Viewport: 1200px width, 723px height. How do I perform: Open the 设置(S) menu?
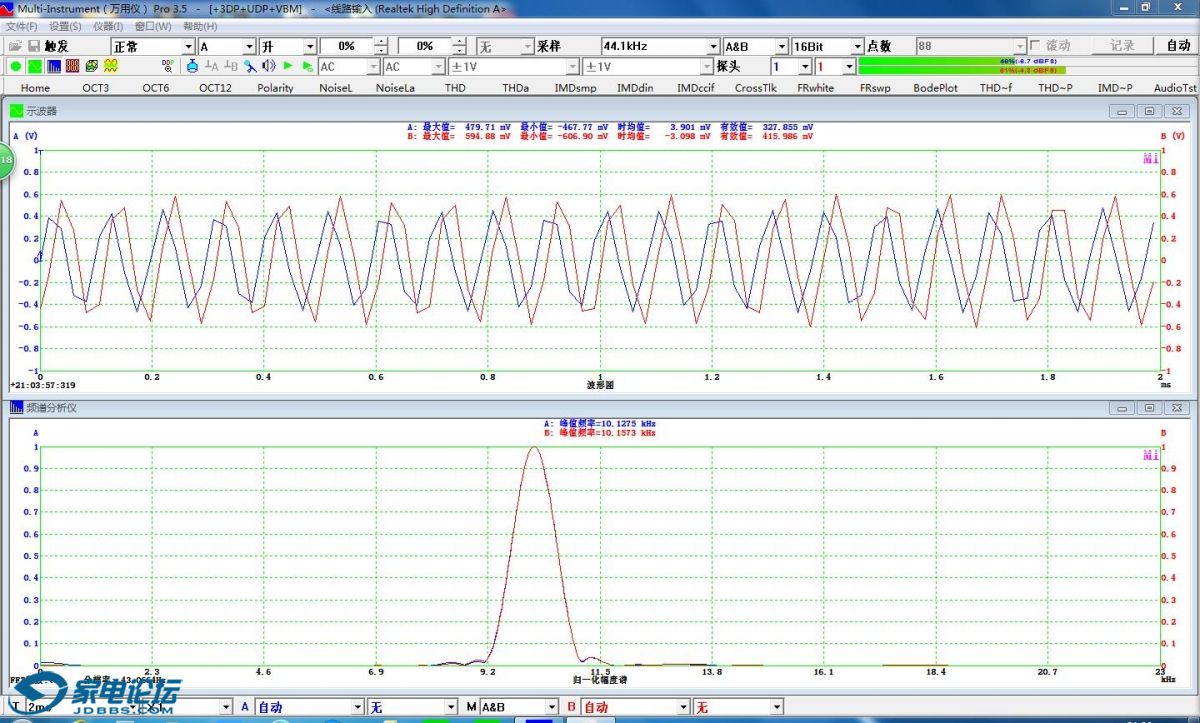65,26
